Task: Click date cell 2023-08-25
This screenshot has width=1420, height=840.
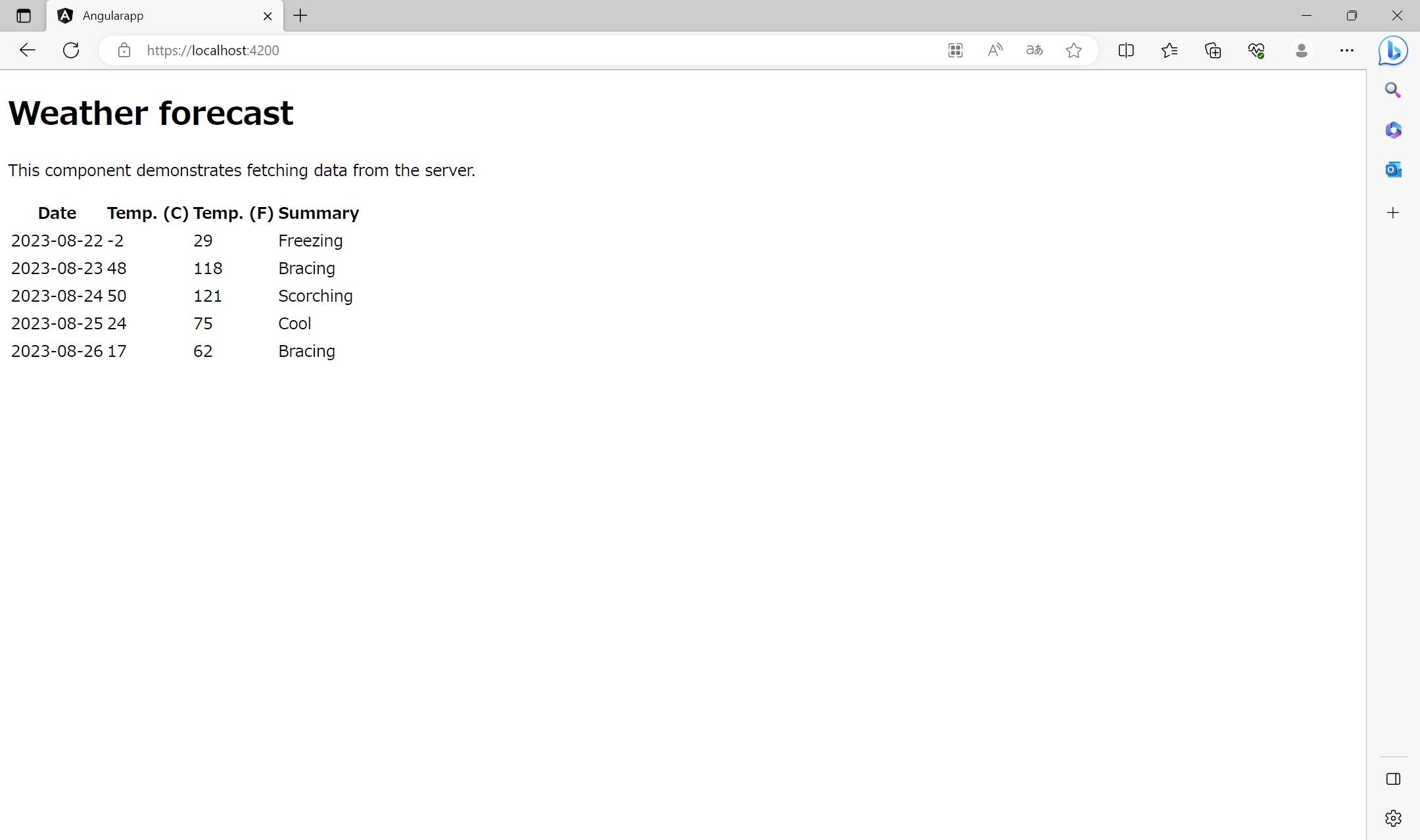Action: tap(57, 323)
